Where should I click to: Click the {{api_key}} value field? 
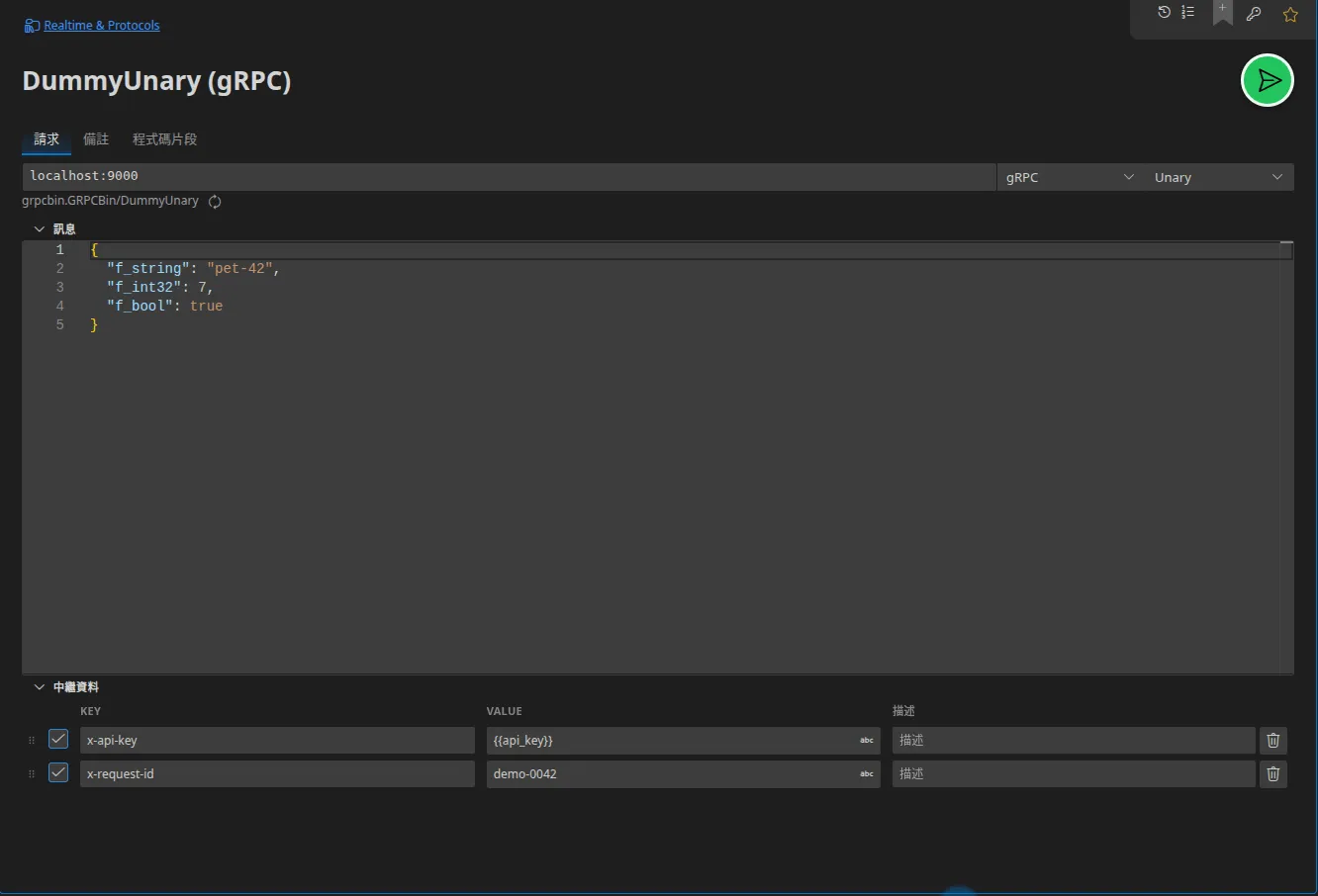click(683, 741)
